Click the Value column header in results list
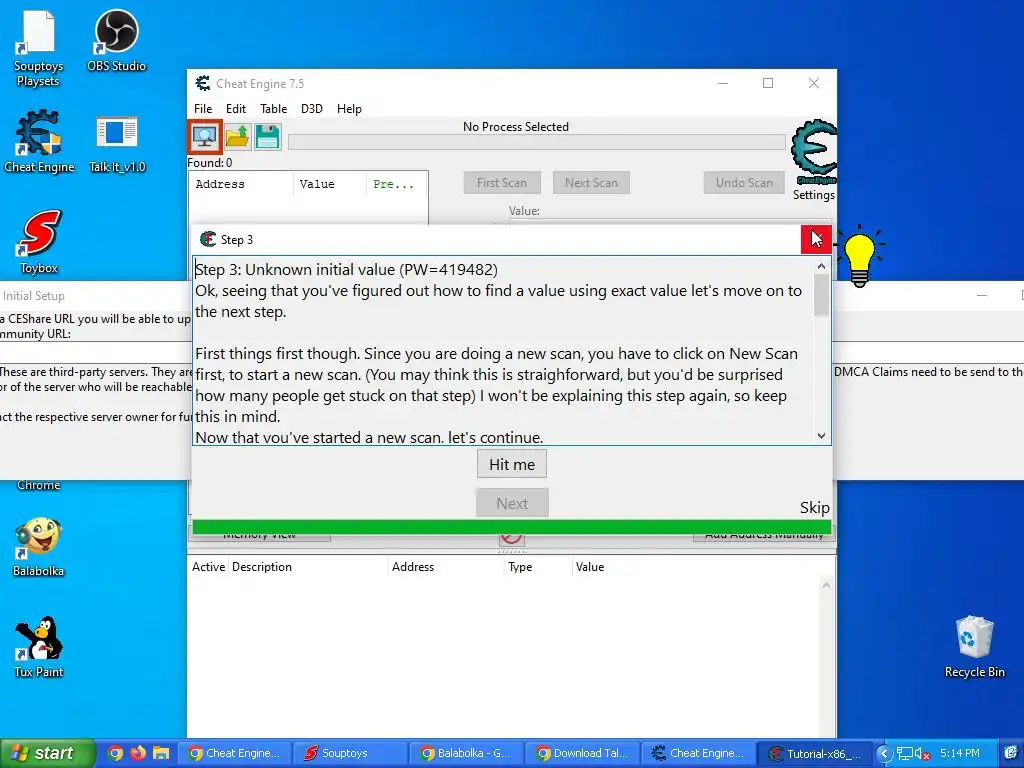Viewport: 1024px width, 768px height. (x=330, y=184)
